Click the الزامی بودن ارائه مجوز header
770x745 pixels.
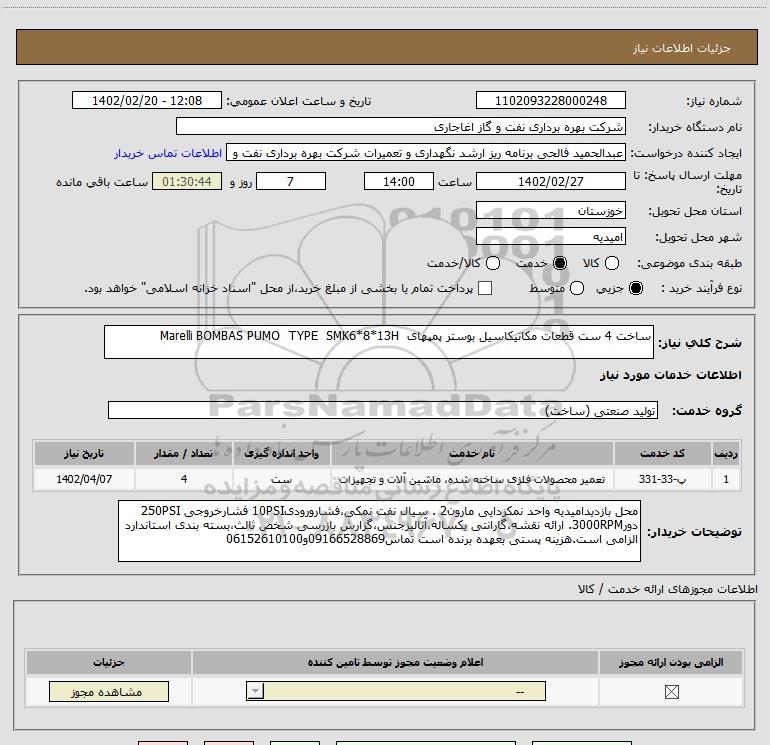671,662
